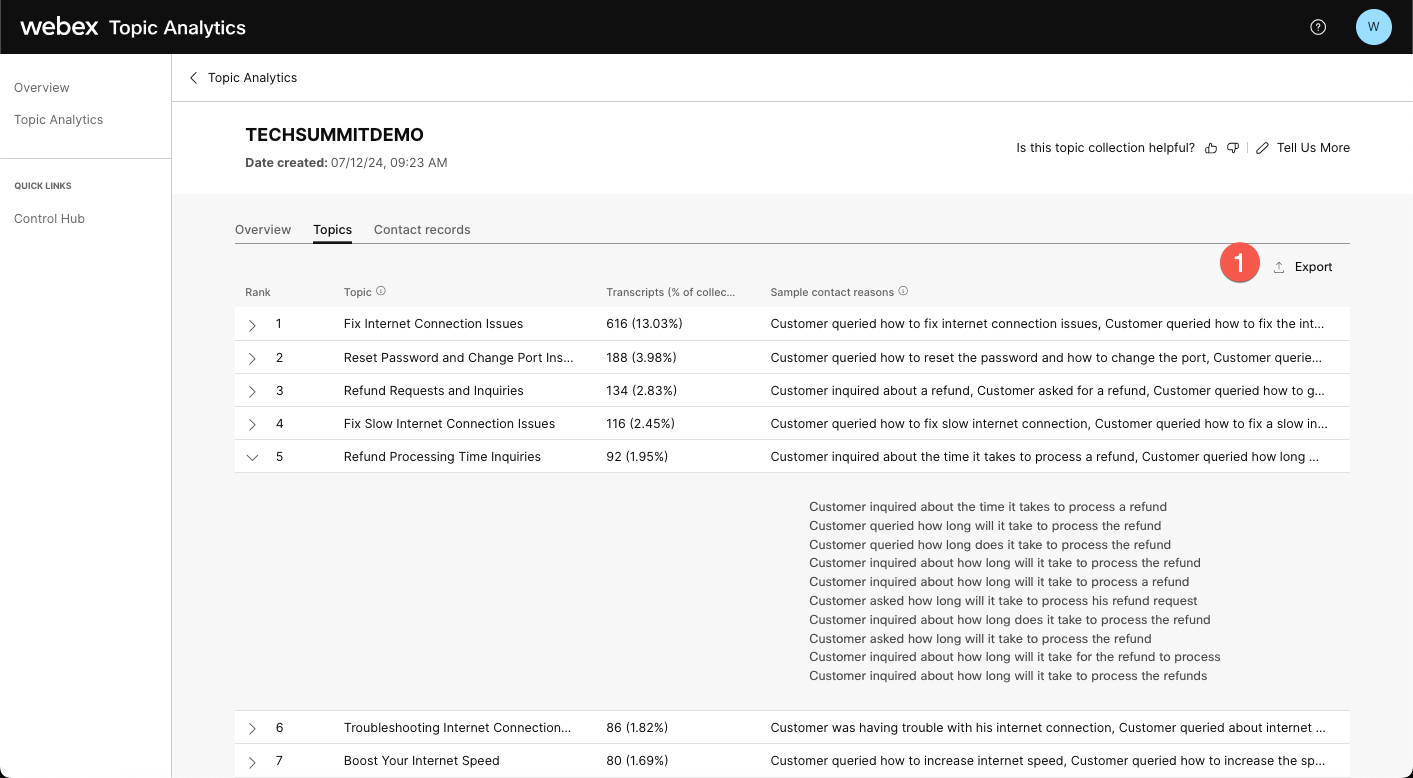This screenshot has height=778, width=1413.
Task: Click the thumbs up feedback icon
Action: [1211, 148]
